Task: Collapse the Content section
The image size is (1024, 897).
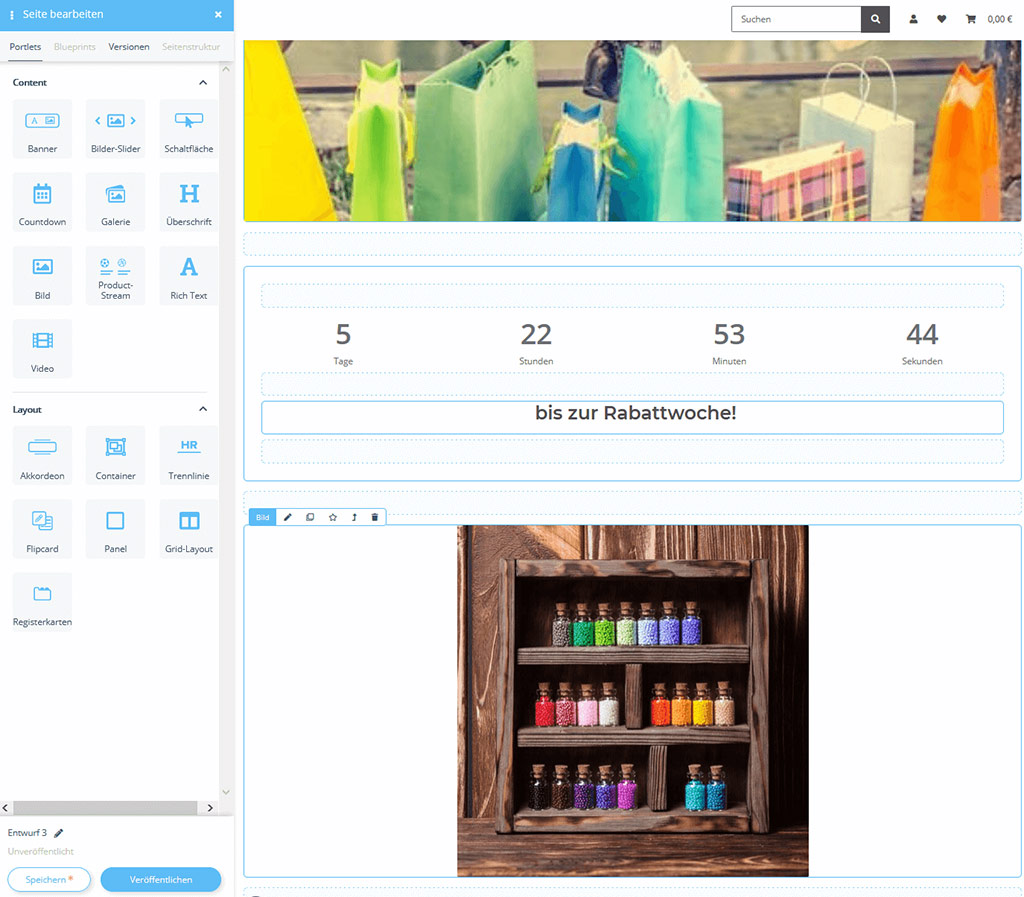Action: (x=203, y=82)
